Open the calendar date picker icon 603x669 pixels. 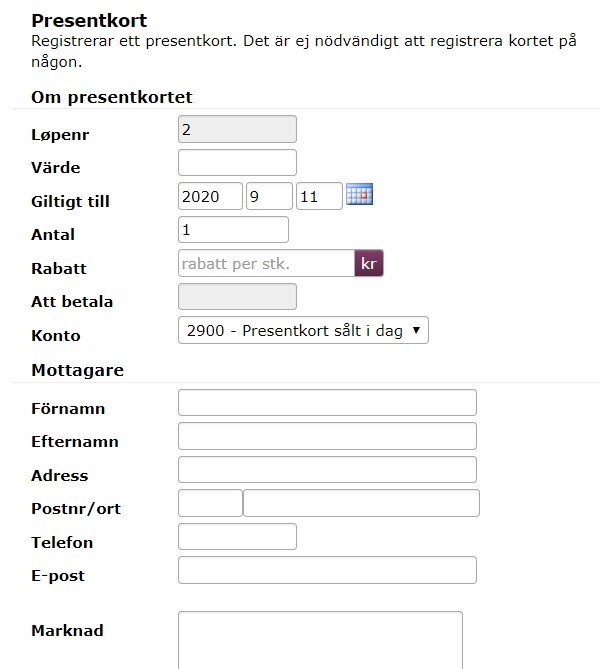[x=359, y=195]
